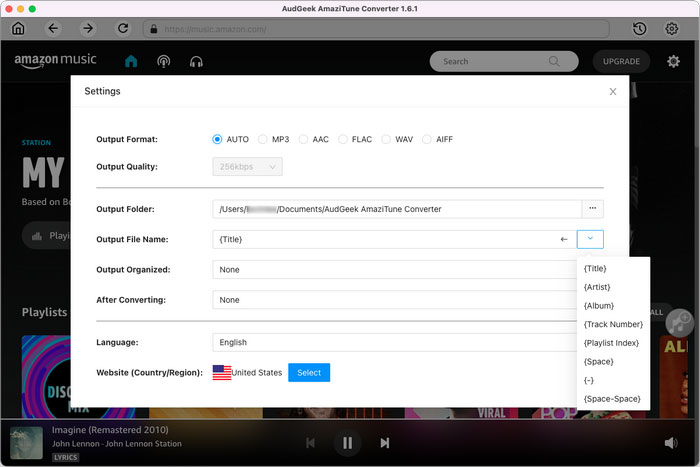700x467 pixels.
Task: Open Output Quality 256kbps dropdown
Action: pyautogui.click(x=247, y=167)
